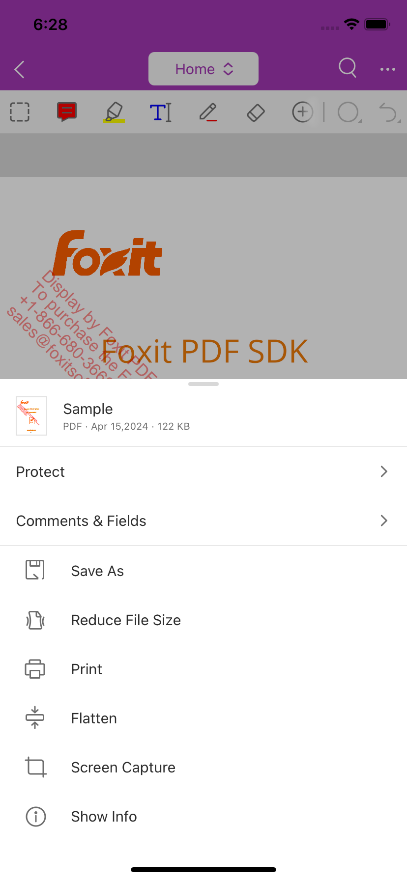Tap the Print option
This screenshot has height=880, width=407.
(x=203, y=669)
